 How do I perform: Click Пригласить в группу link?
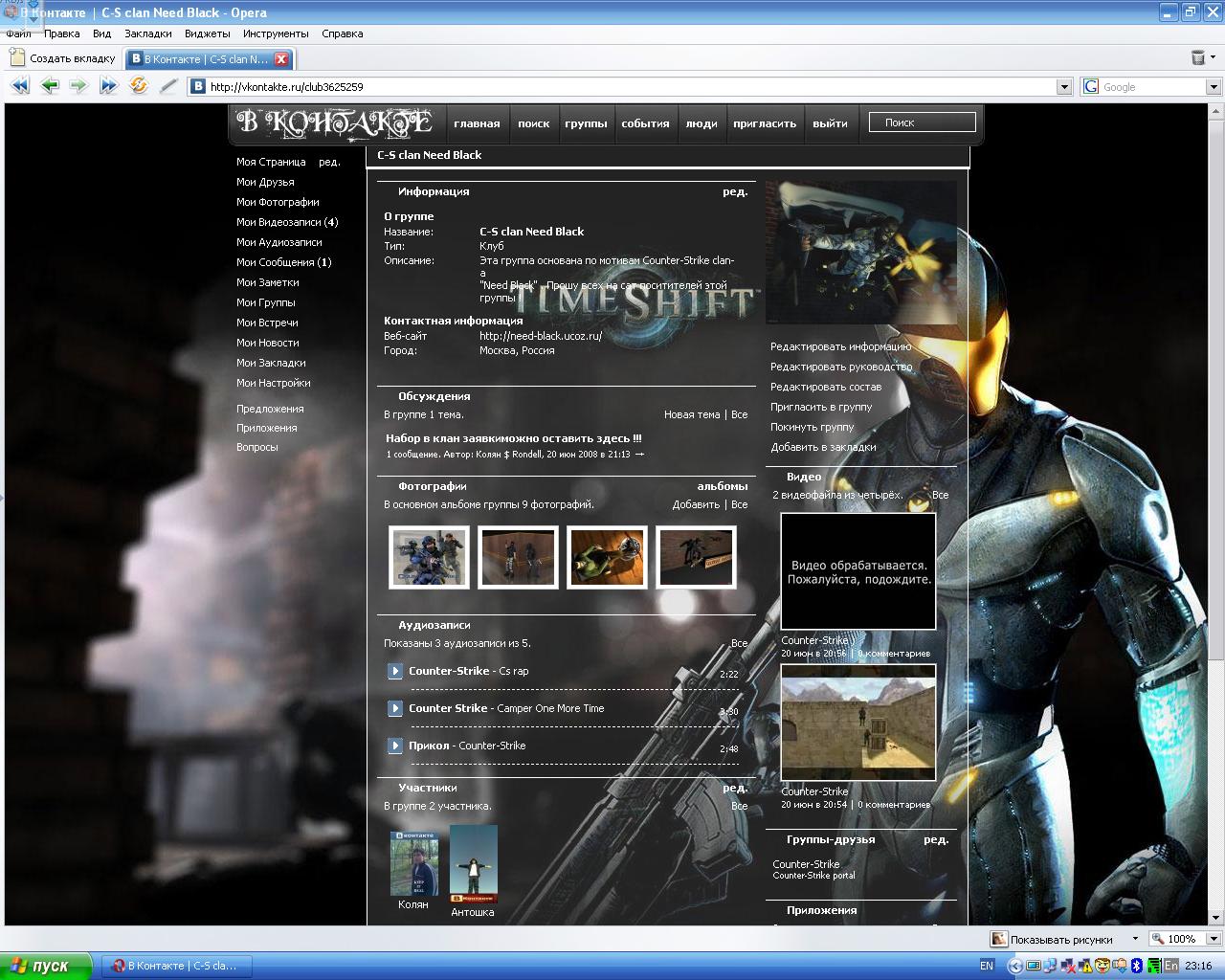[x=821, y=407]
